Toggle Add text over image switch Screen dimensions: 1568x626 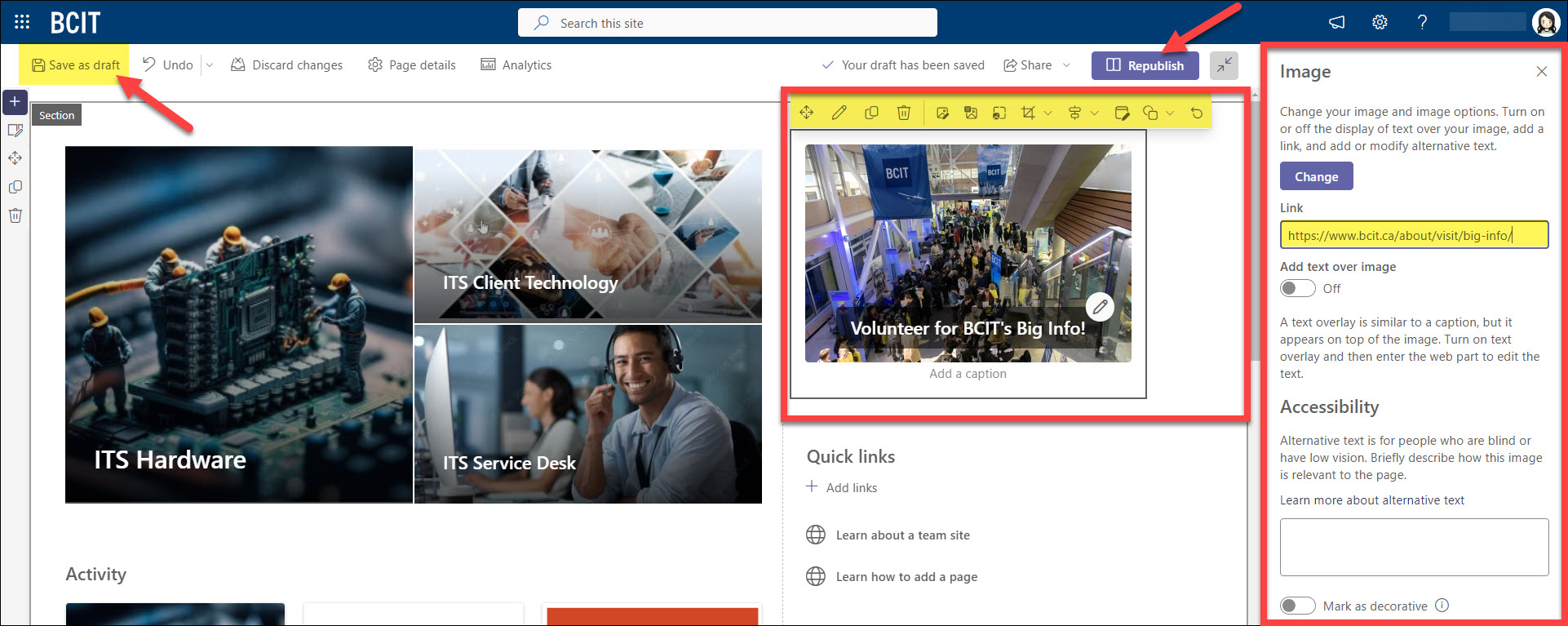(1297, 288)
